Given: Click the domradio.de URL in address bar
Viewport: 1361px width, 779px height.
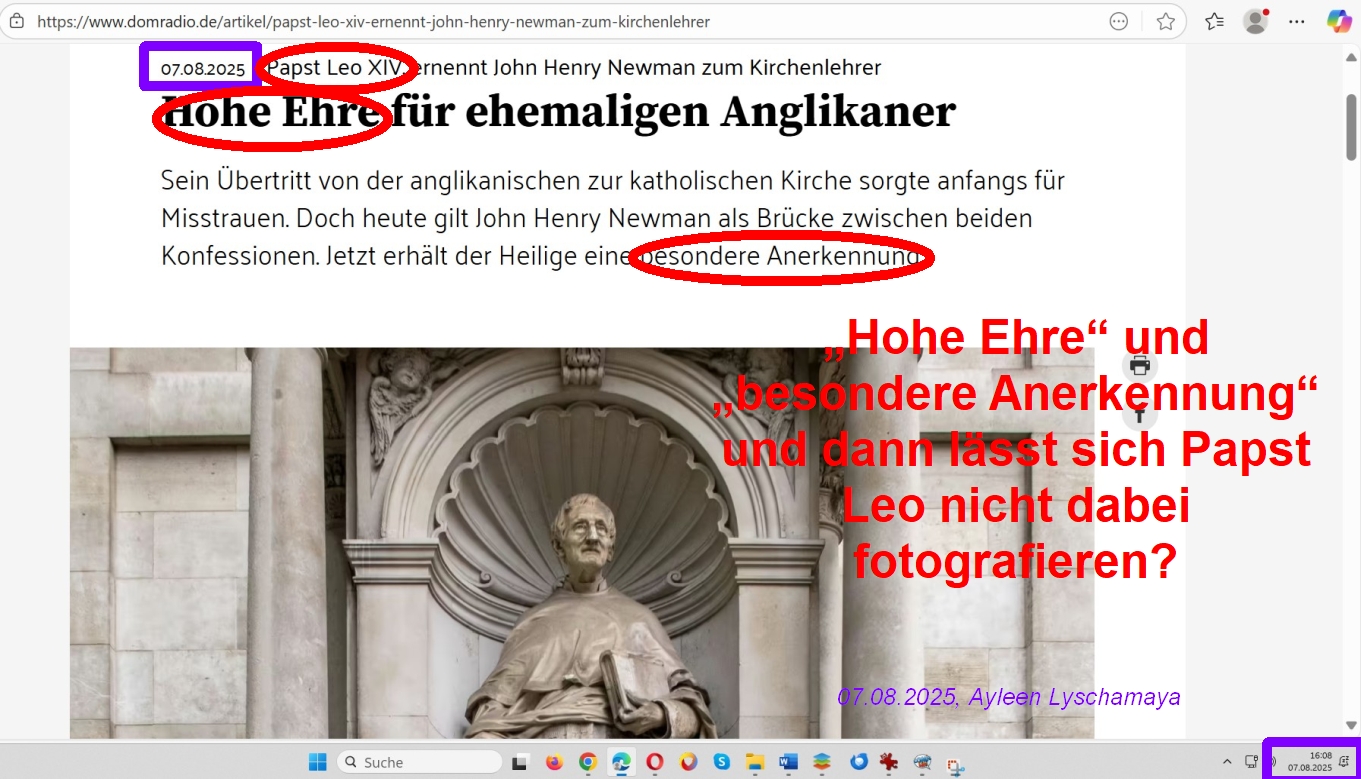Looking at the screenshot, I should [x=373, y=21].
